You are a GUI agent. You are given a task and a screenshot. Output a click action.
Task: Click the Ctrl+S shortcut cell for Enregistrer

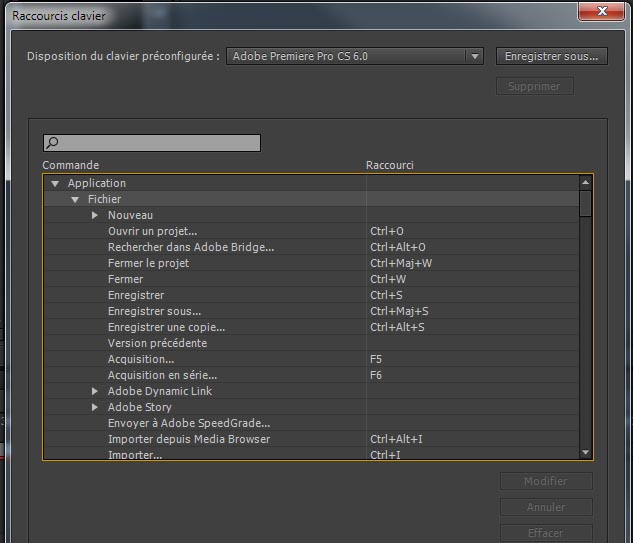(386, 295)
